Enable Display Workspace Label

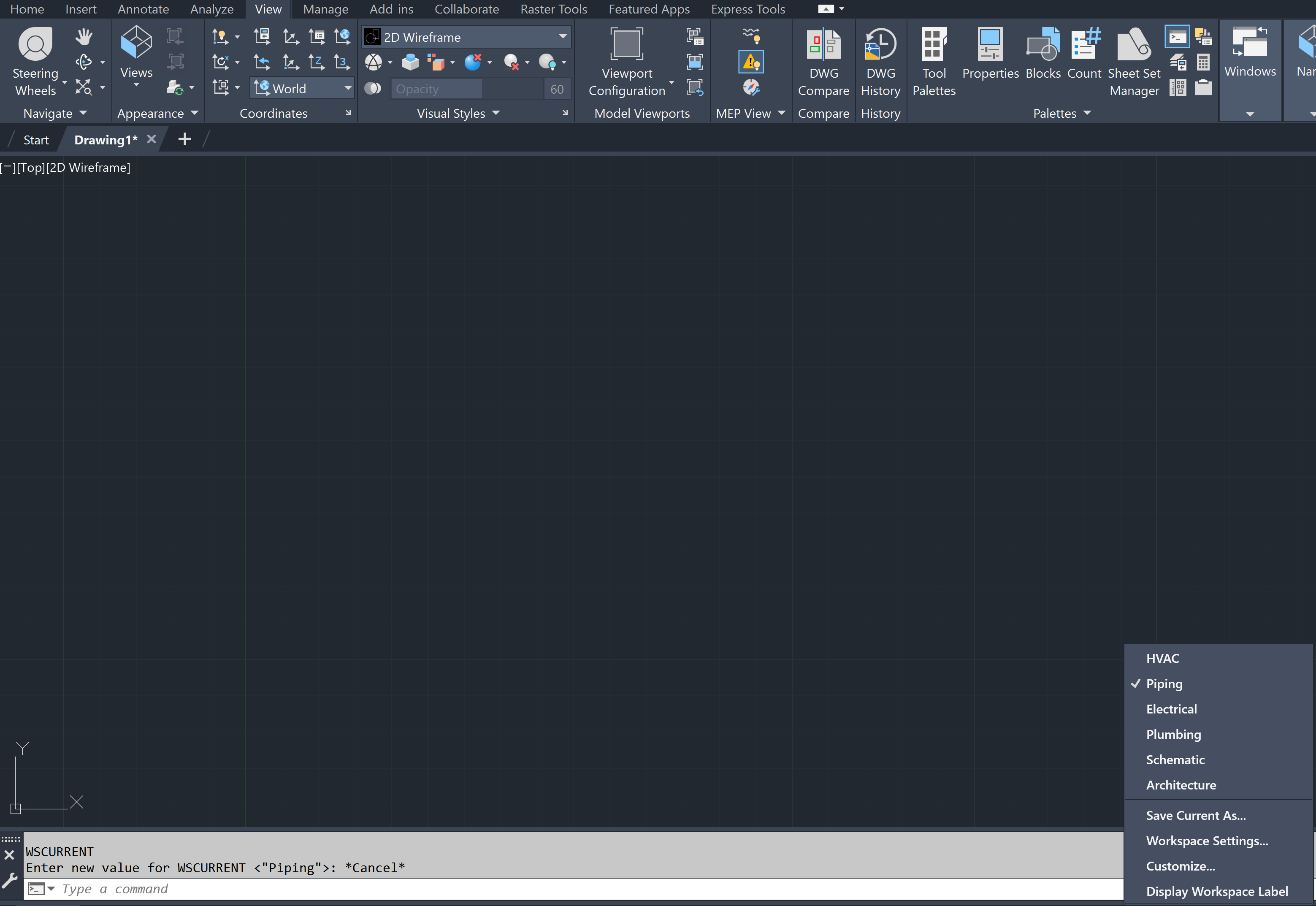[1217, 891]
